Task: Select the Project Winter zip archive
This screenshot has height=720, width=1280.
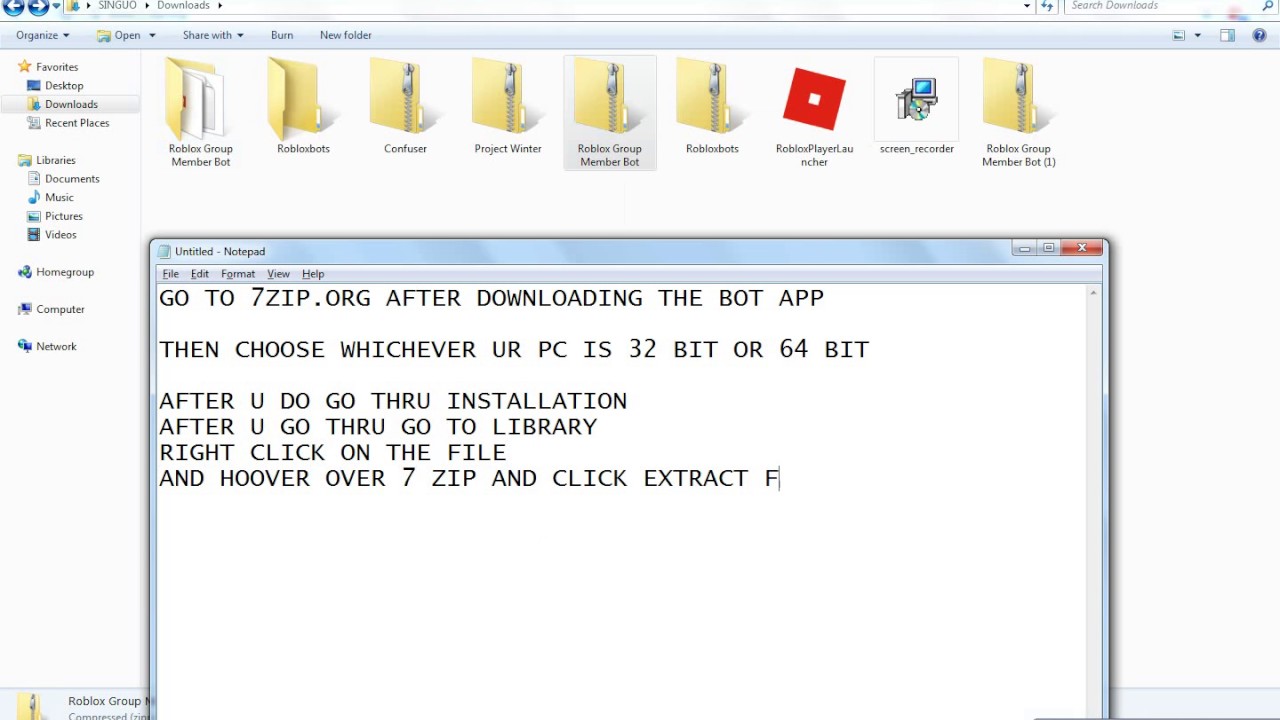Action: [508, 106]
